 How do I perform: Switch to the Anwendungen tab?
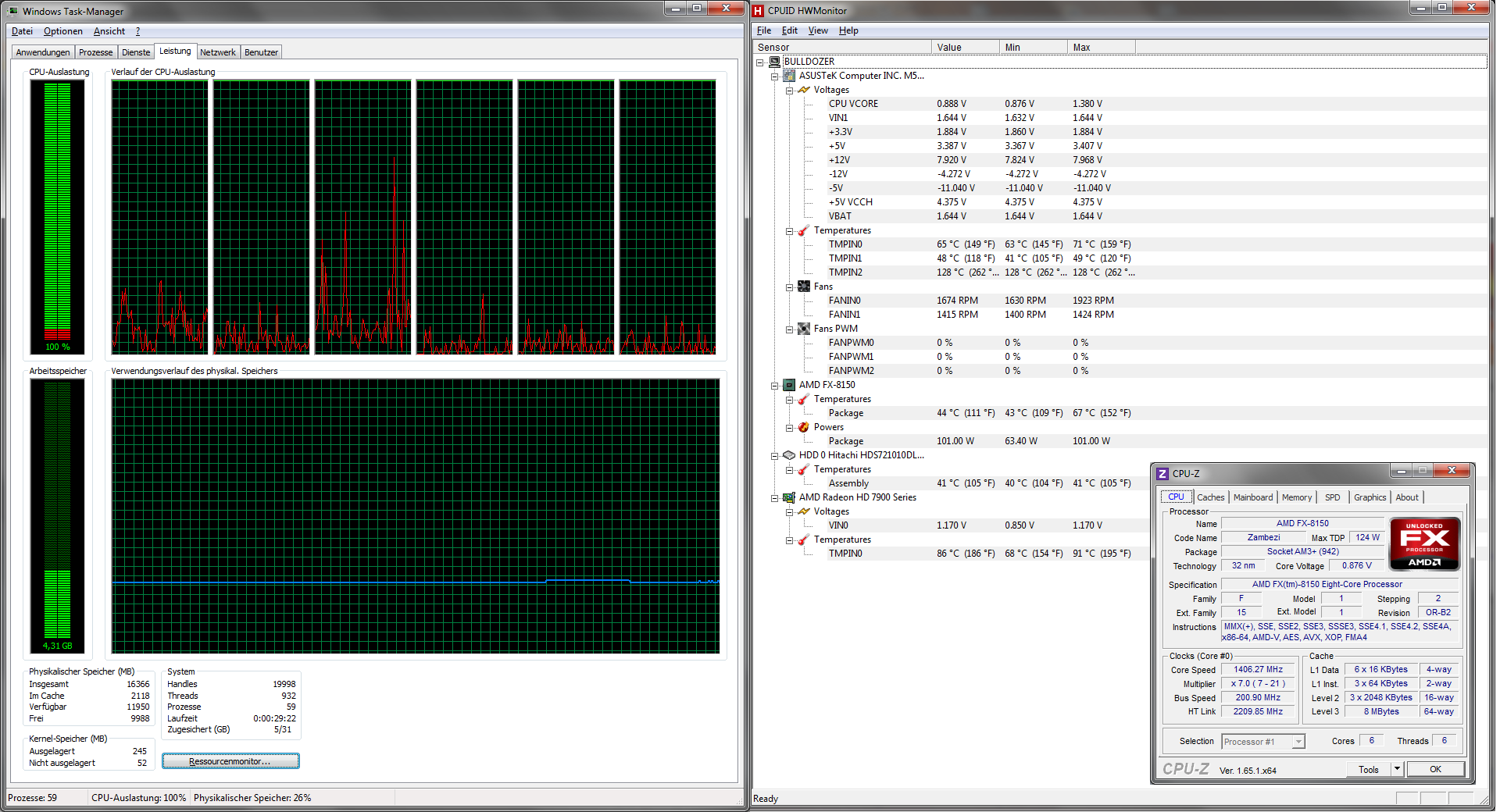click(43, 52)
